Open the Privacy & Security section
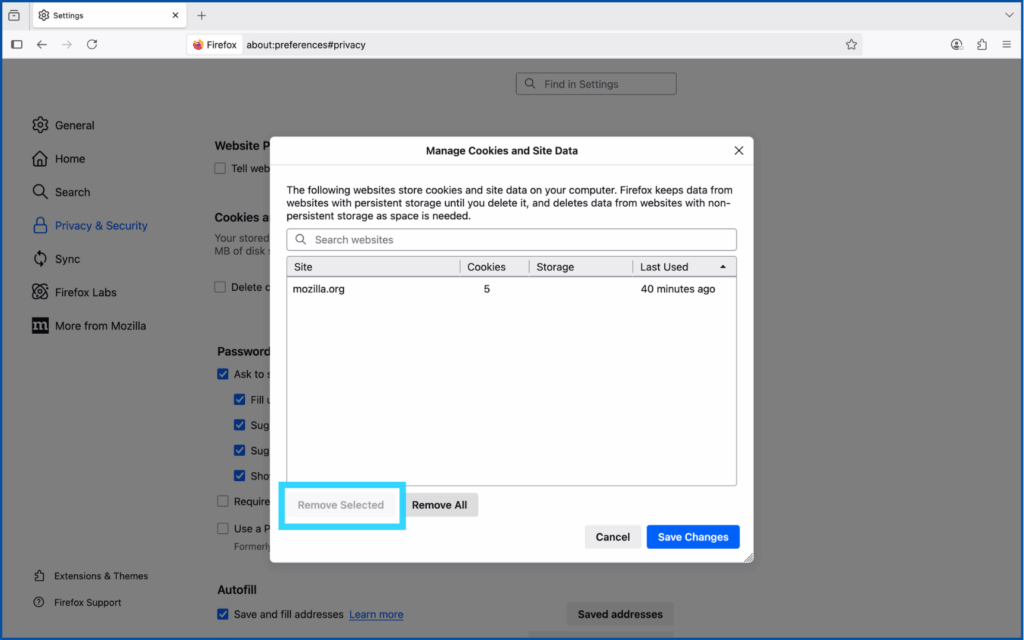1024x640 pixels. click(100, 226)
